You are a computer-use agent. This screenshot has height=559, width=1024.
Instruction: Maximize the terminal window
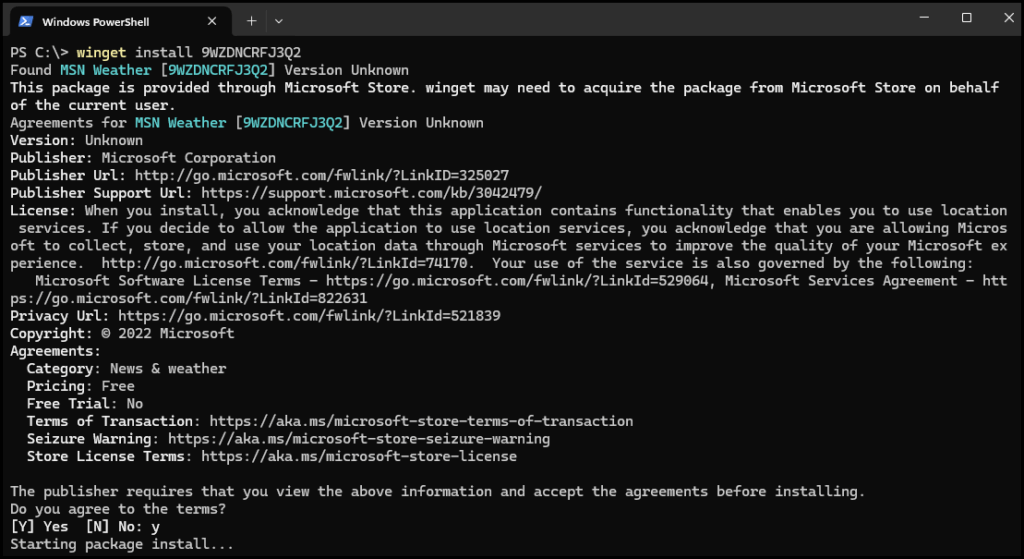coord(966,18)
